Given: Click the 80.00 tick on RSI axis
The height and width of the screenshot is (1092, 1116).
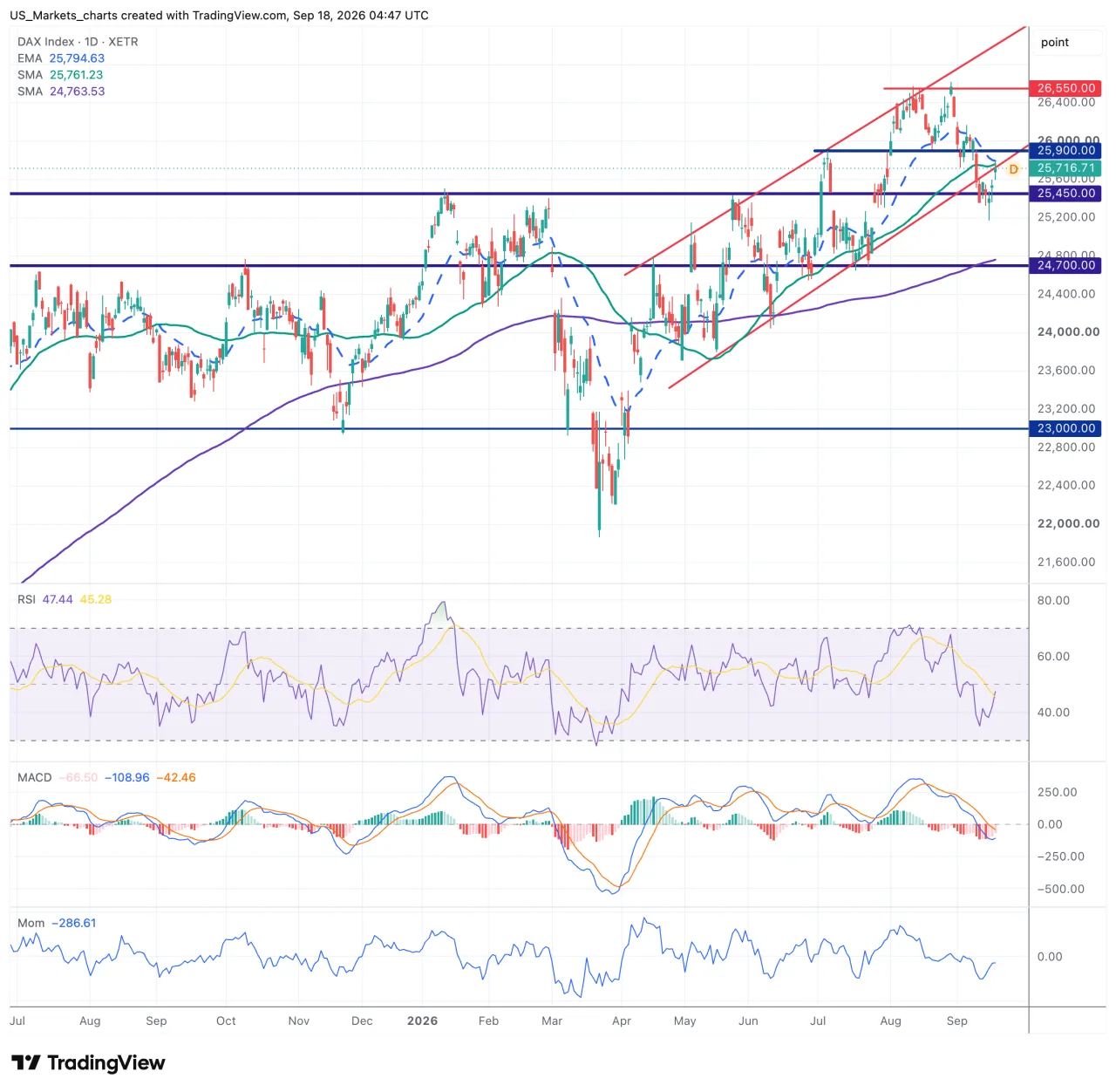Looking at the screenshot, I should (1053, 601).
